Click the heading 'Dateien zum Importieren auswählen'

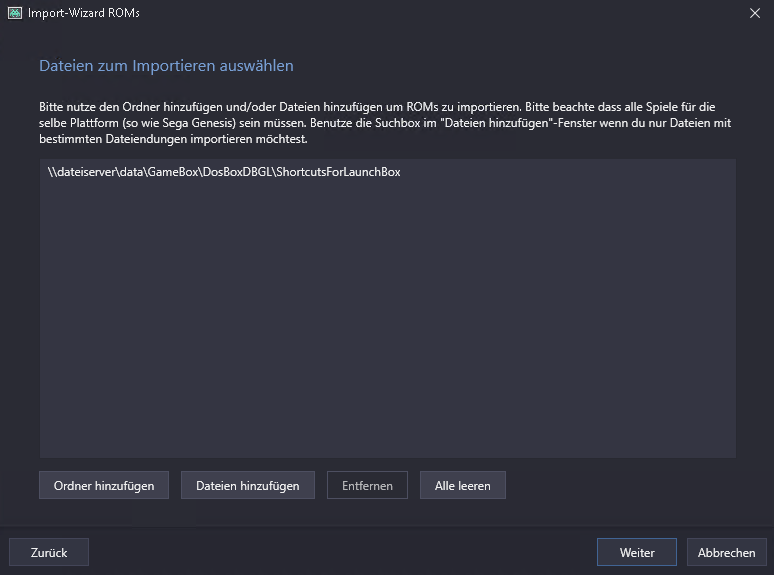(166, 66)
